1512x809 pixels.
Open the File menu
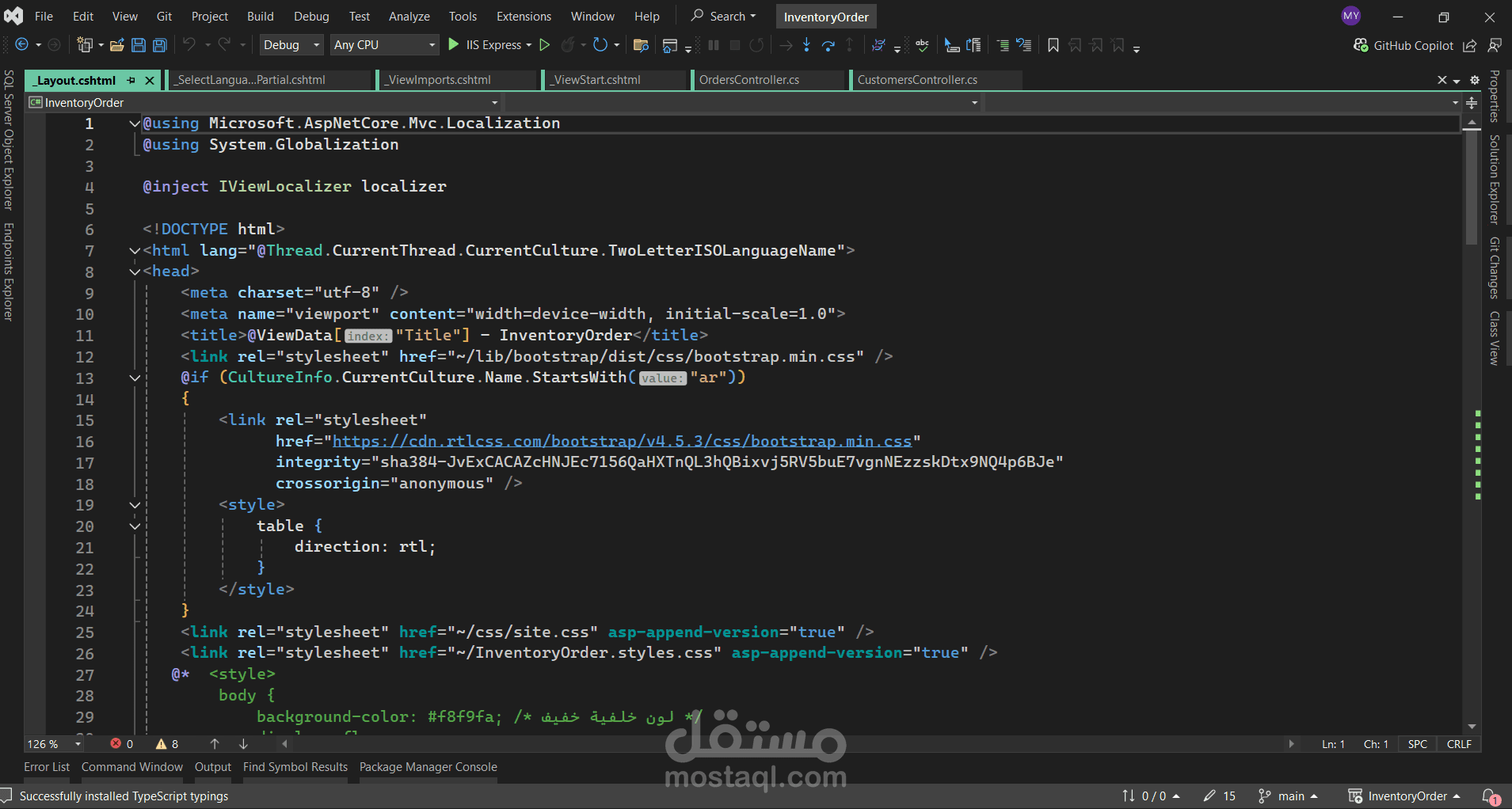44,17
